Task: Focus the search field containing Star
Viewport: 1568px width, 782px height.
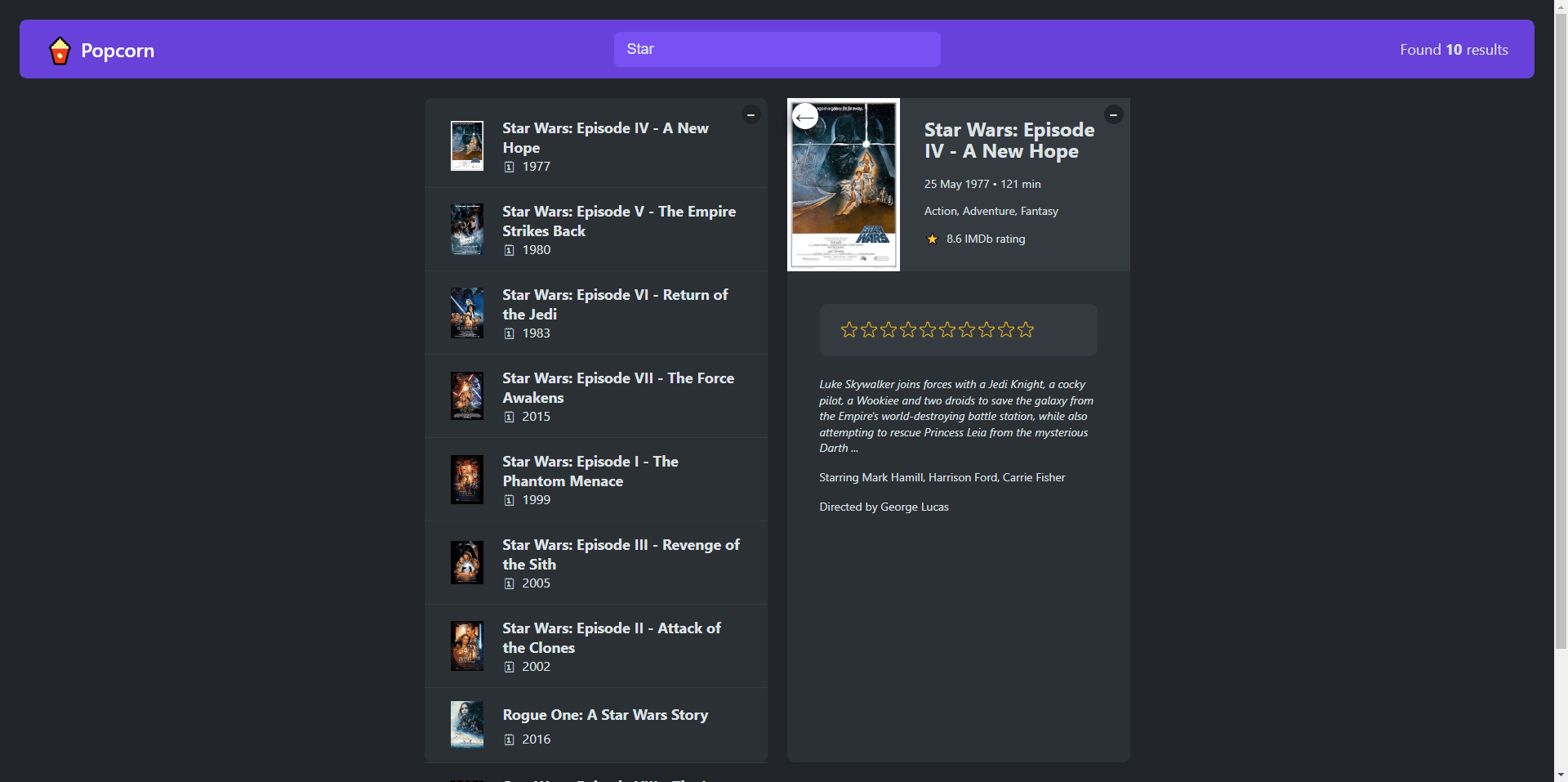Action: 777,49
